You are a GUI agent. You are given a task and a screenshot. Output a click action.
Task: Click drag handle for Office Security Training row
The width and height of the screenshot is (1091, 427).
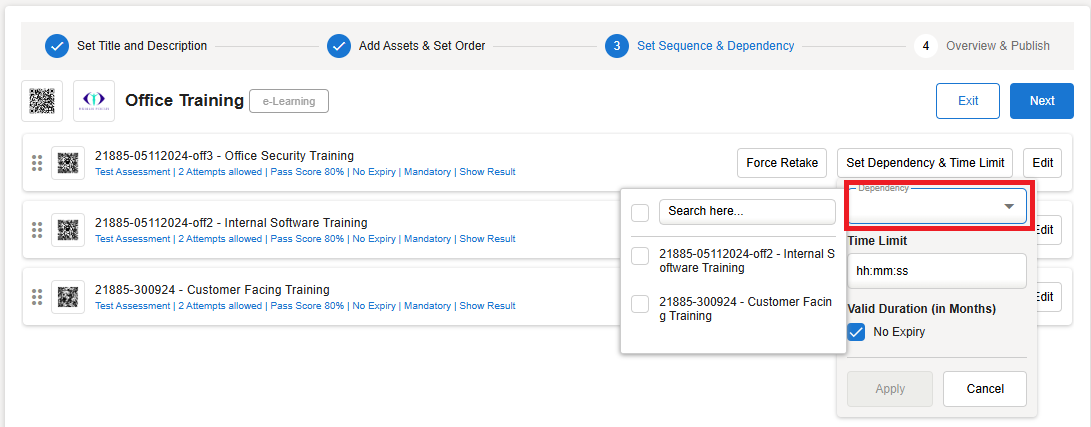click(37, 163)
